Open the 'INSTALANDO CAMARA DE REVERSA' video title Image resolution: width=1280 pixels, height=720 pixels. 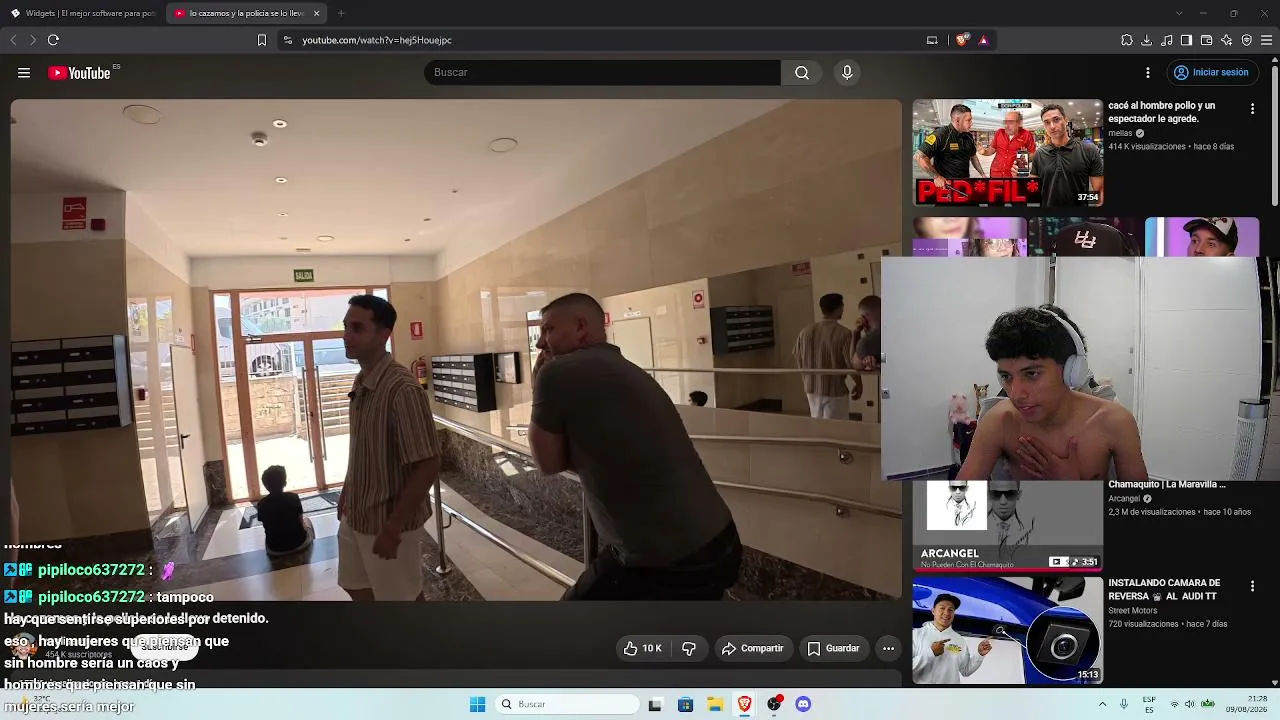1164,589
